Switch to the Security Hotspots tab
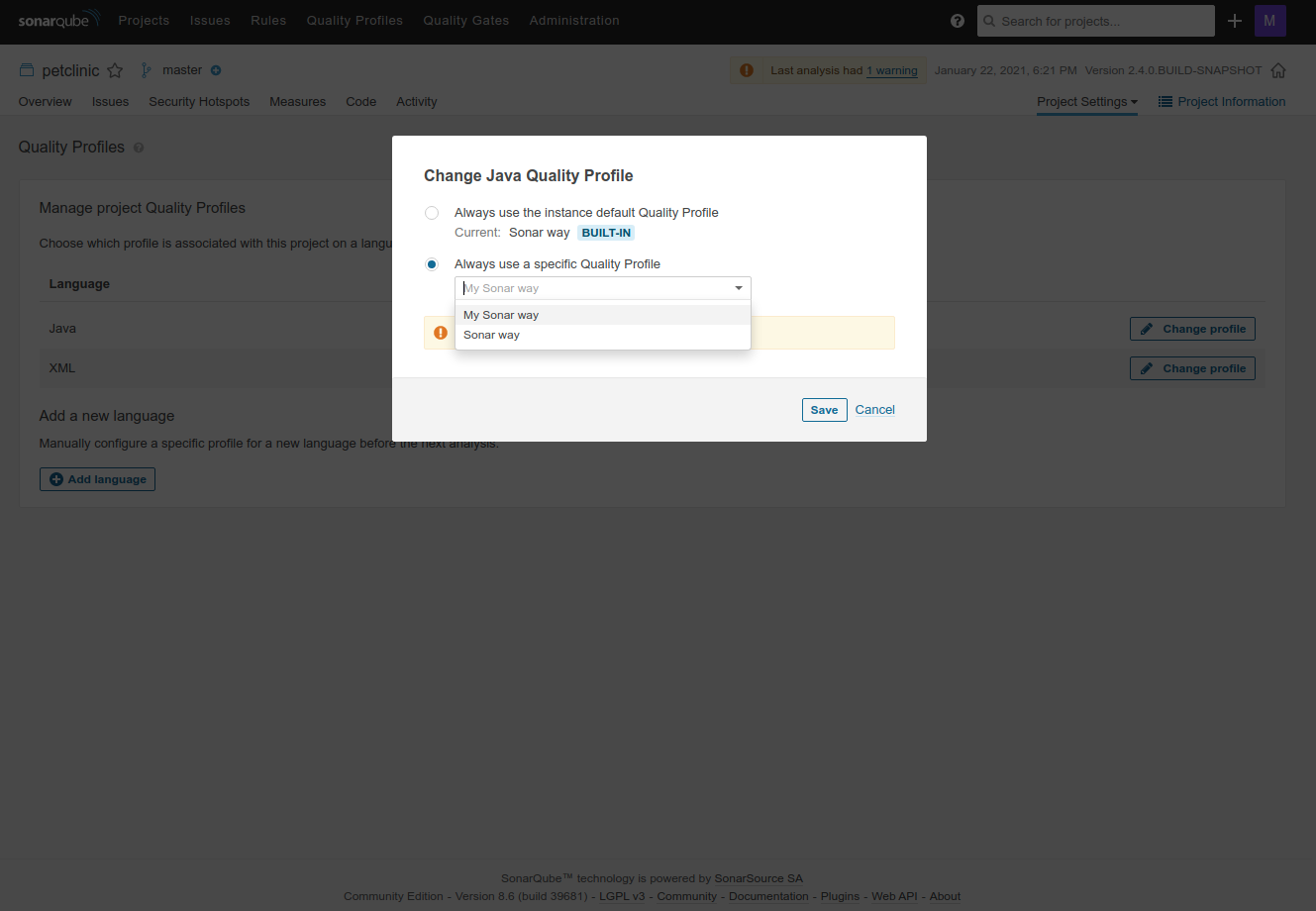Screen dimensions: 1316x911 (x=198, y=101)
